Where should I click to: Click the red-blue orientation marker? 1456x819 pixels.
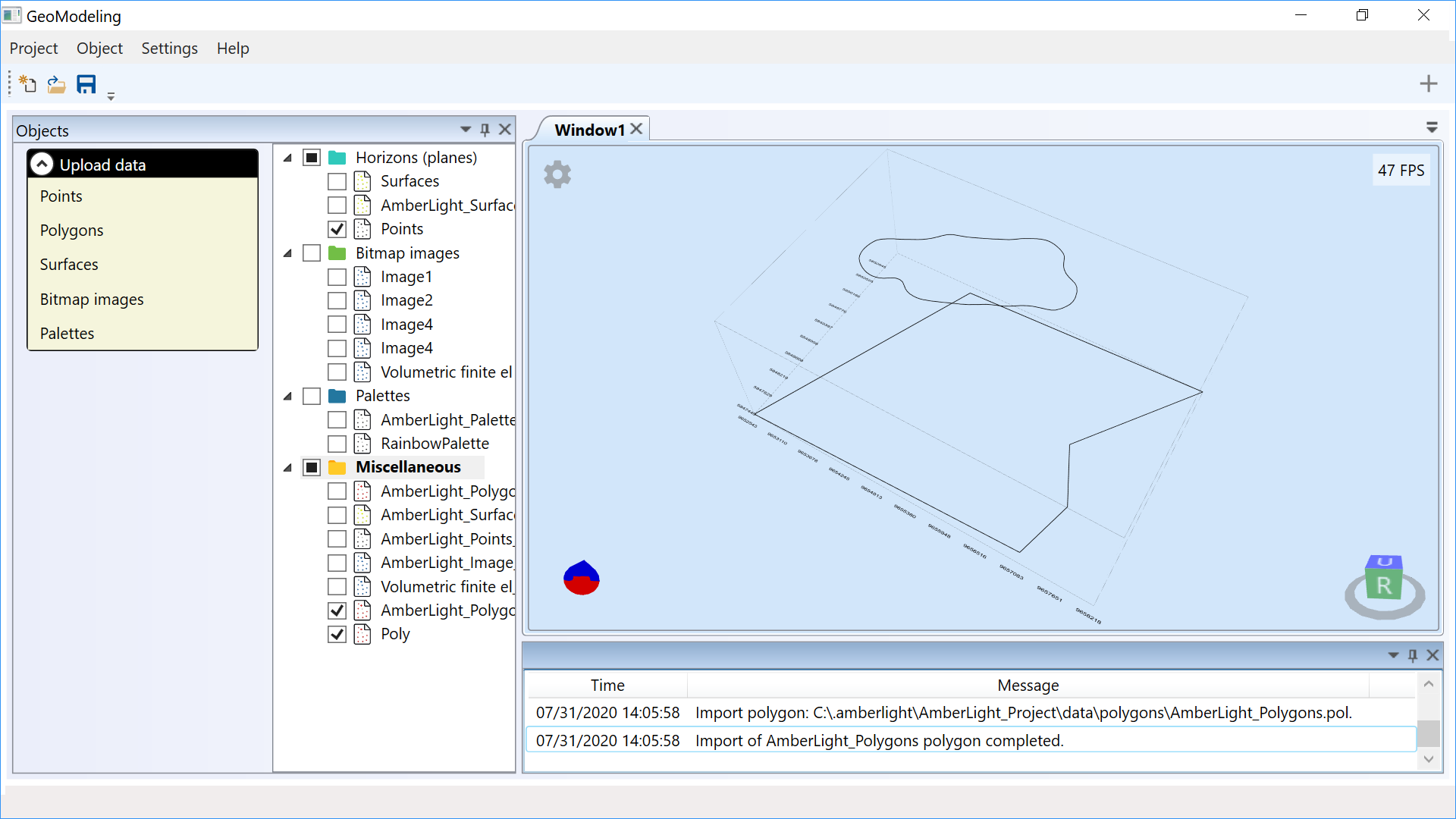582,578
